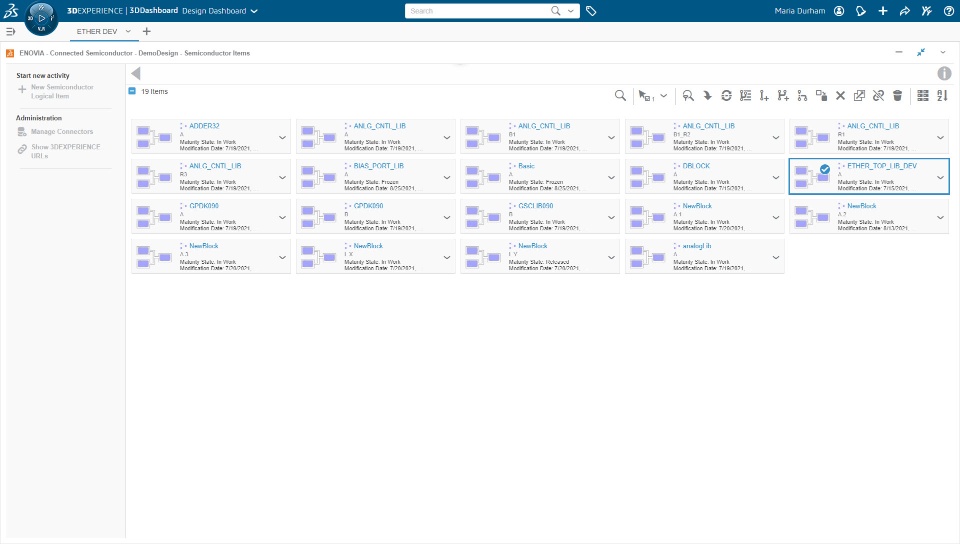Collapse the side panel with the left triangle
Viewport: 960px width, 544px height.
tap(136, 73)
